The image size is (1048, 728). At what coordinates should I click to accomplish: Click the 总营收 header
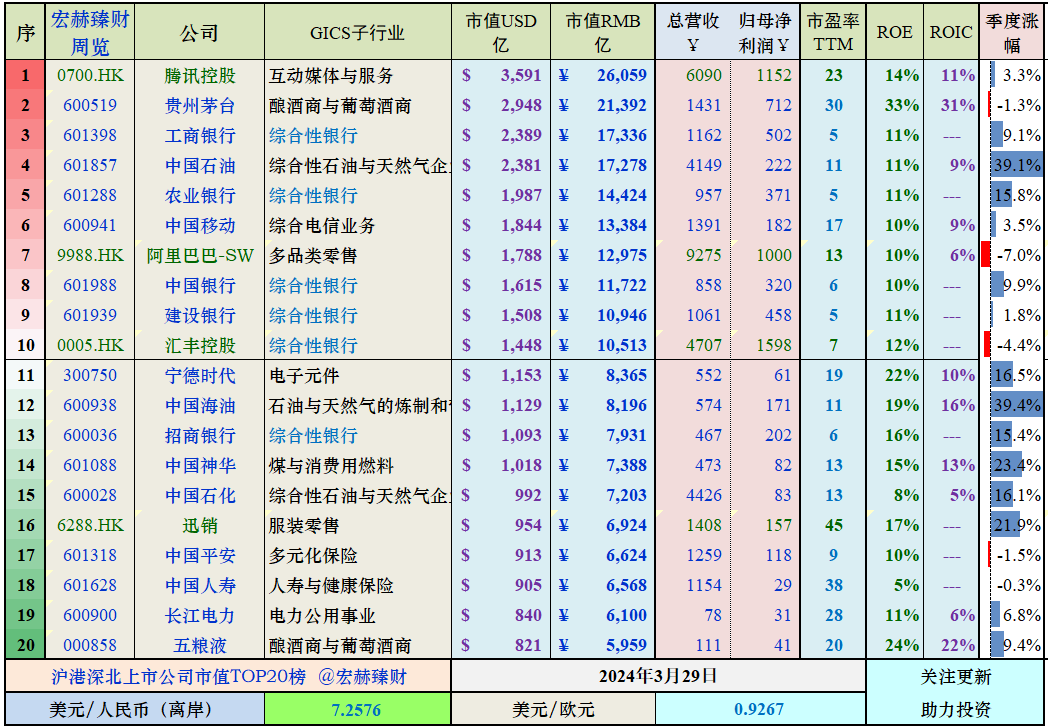click(x=693, y=32)
